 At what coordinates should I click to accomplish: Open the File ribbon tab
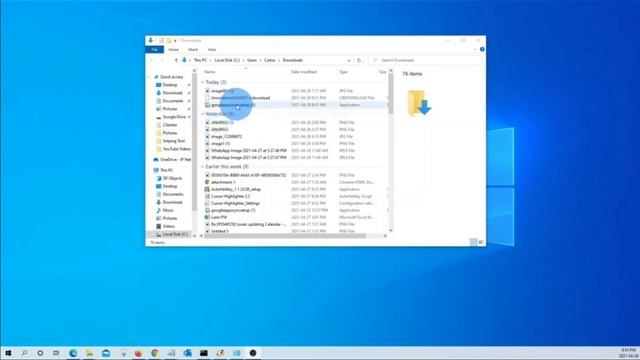pos(155,50)
